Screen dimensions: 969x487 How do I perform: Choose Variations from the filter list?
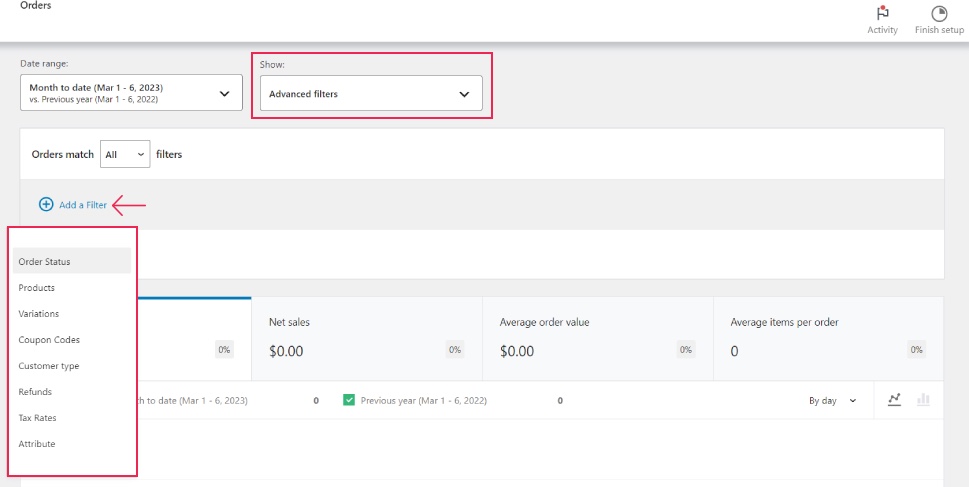[39, 314]
